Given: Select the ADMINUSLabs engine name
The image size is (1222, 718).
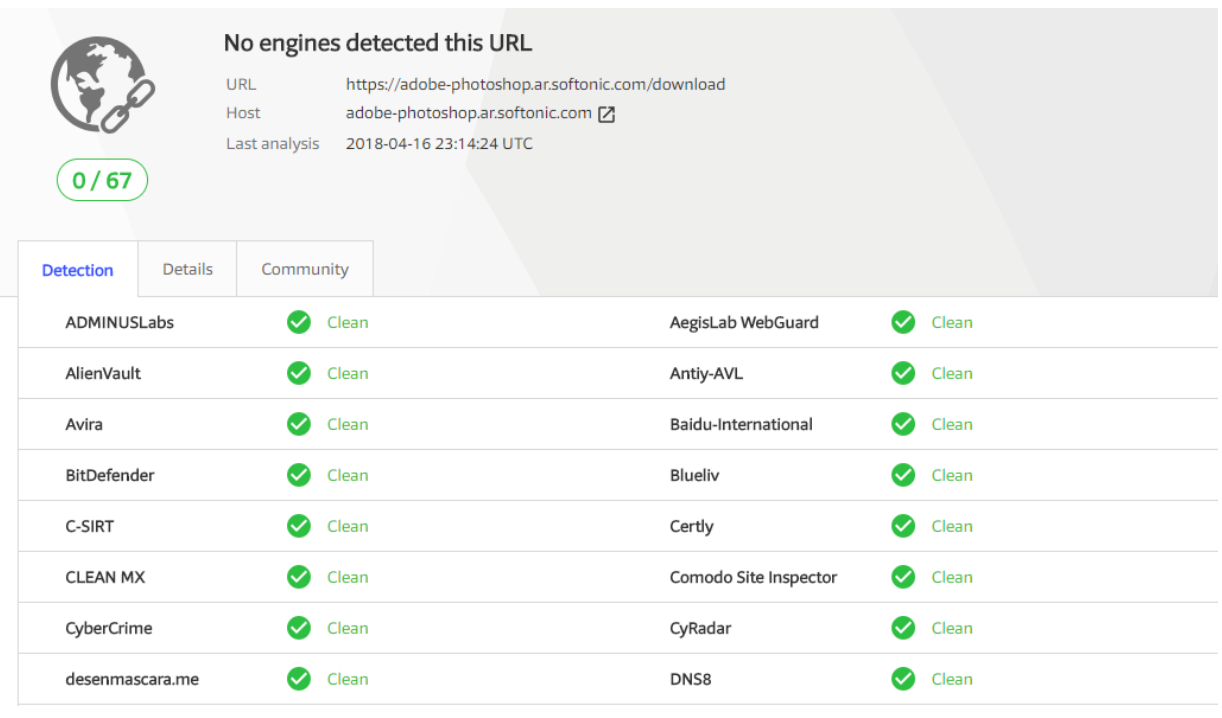Looking at the screenshot, I should (119, 322).
